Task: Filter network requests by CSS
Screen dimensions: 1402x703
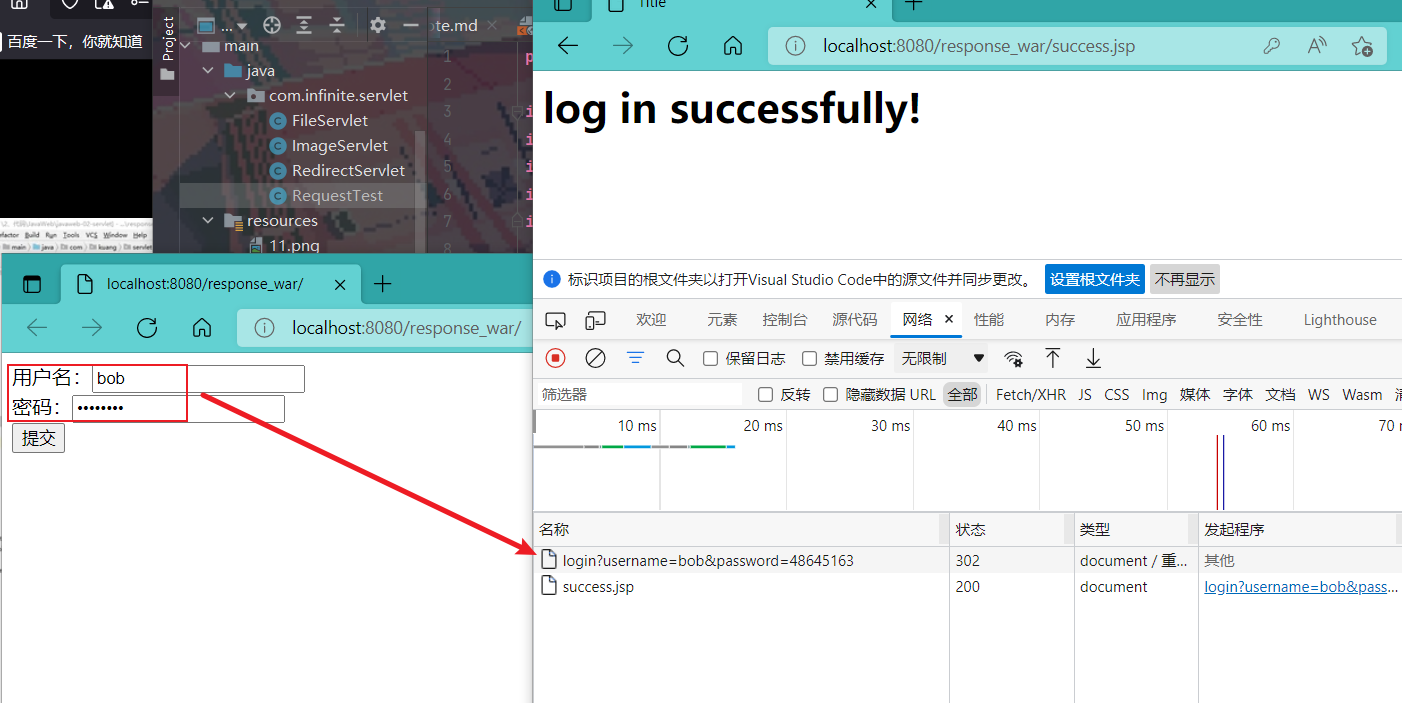Action: 1117,395
